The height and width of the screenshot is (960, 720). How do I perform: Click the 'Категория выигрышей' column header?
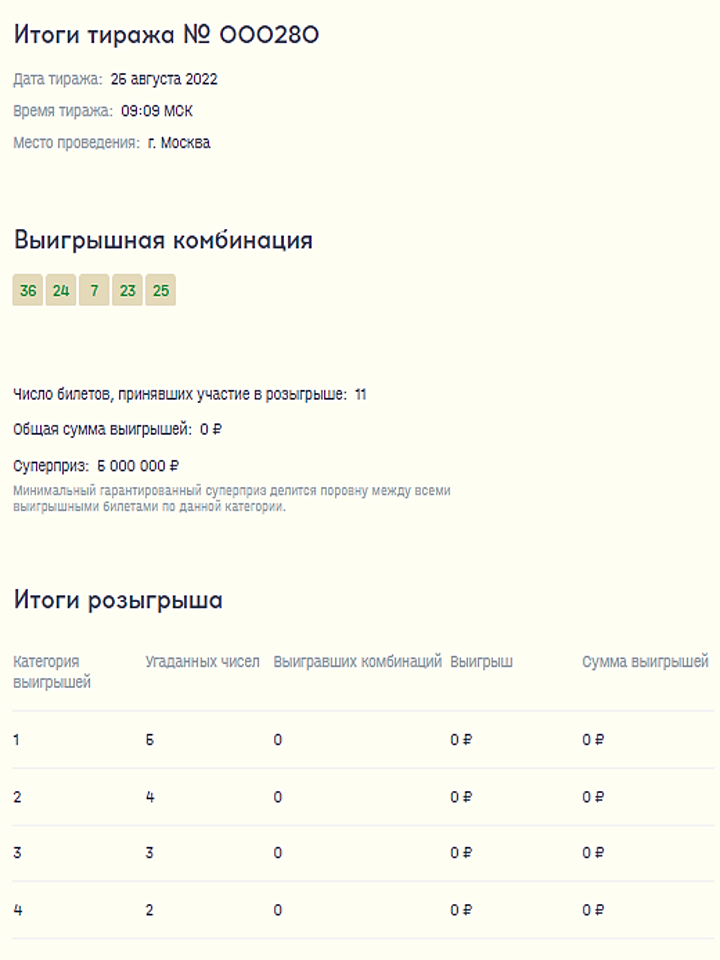(52, 672)
